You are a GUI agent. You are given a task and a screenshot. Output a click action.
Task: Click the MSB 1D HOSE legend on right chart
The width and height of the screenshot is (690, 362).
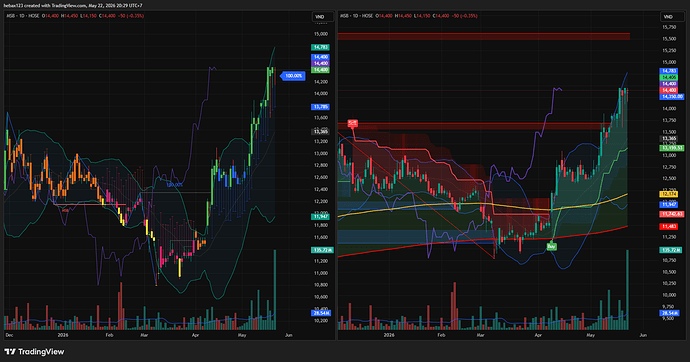[357, 16]
